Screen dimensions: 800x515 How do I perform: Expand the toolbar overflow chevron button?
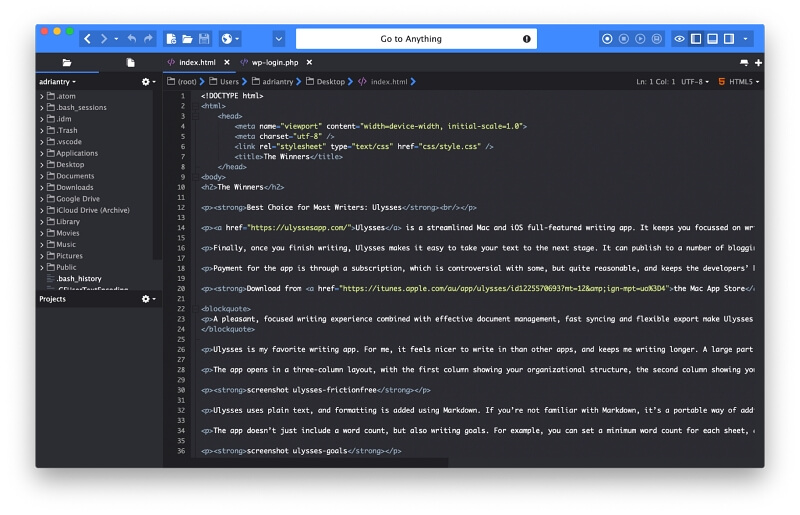(x=279, y=39)
